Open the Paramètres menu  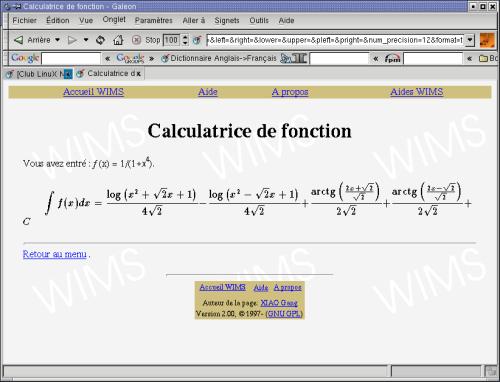(154, 21)
